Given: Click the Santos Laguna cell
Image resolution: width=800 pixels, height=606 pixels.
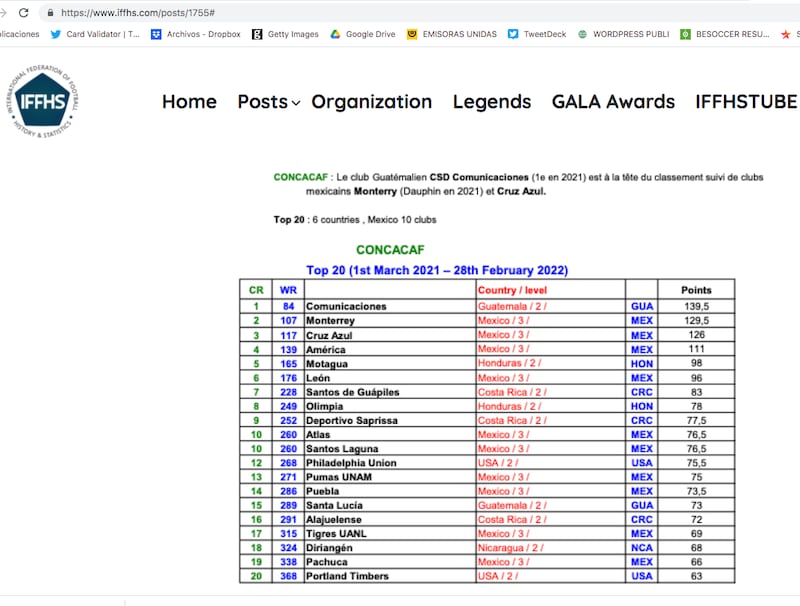Looking at the screenshot, I should [390, 448].
